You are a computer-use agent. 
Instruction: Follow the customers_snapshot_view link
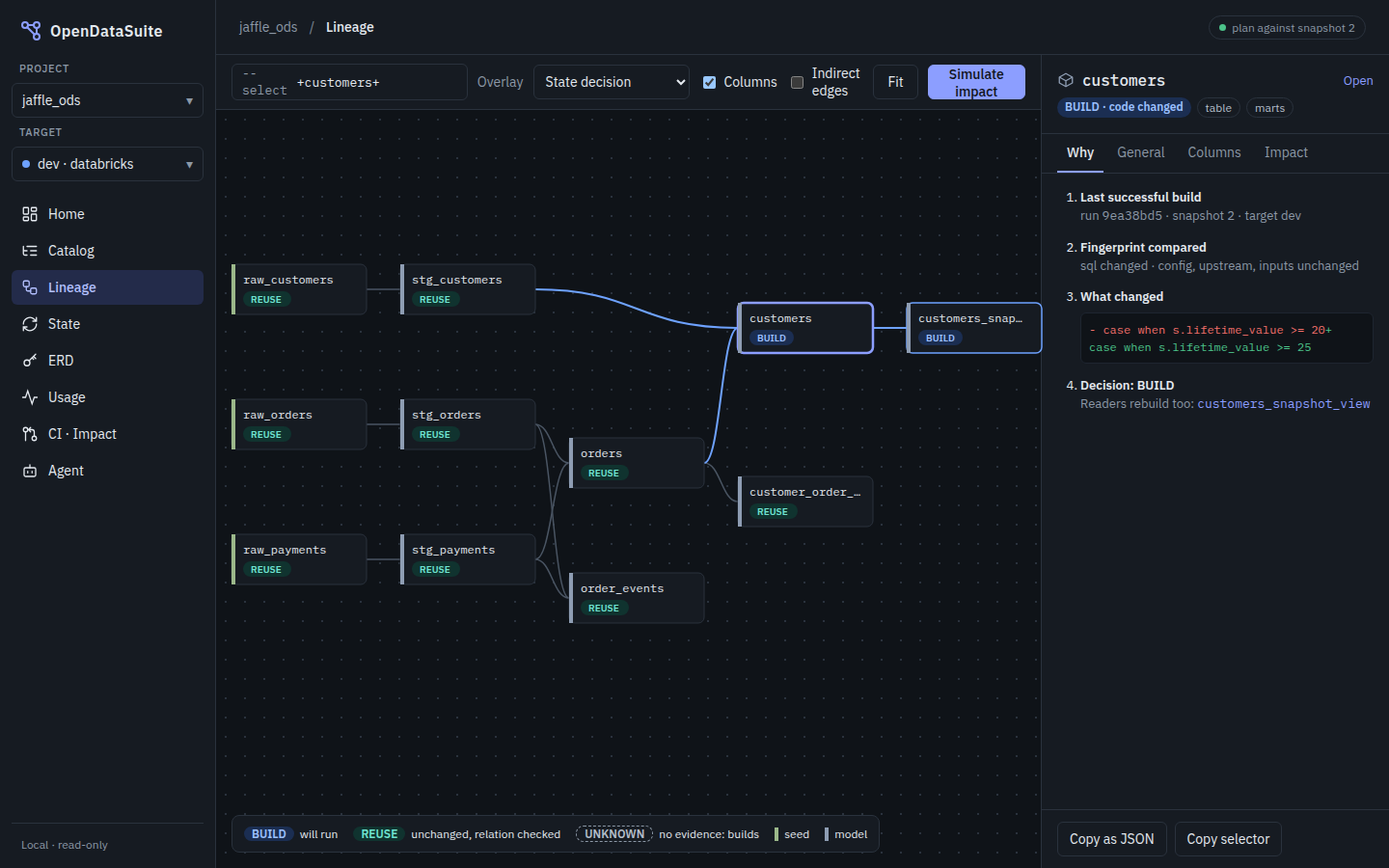(x=1284, y=404)
